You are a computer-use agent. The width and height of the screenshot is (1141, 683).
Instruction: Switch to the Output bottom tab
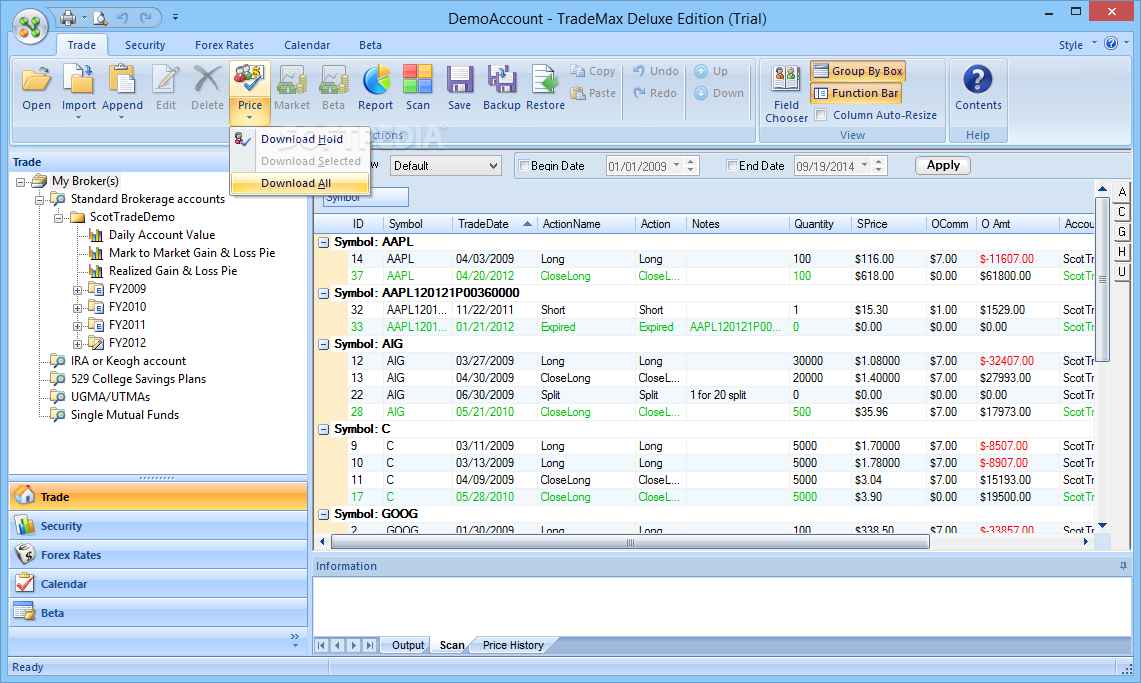point(408,645)
